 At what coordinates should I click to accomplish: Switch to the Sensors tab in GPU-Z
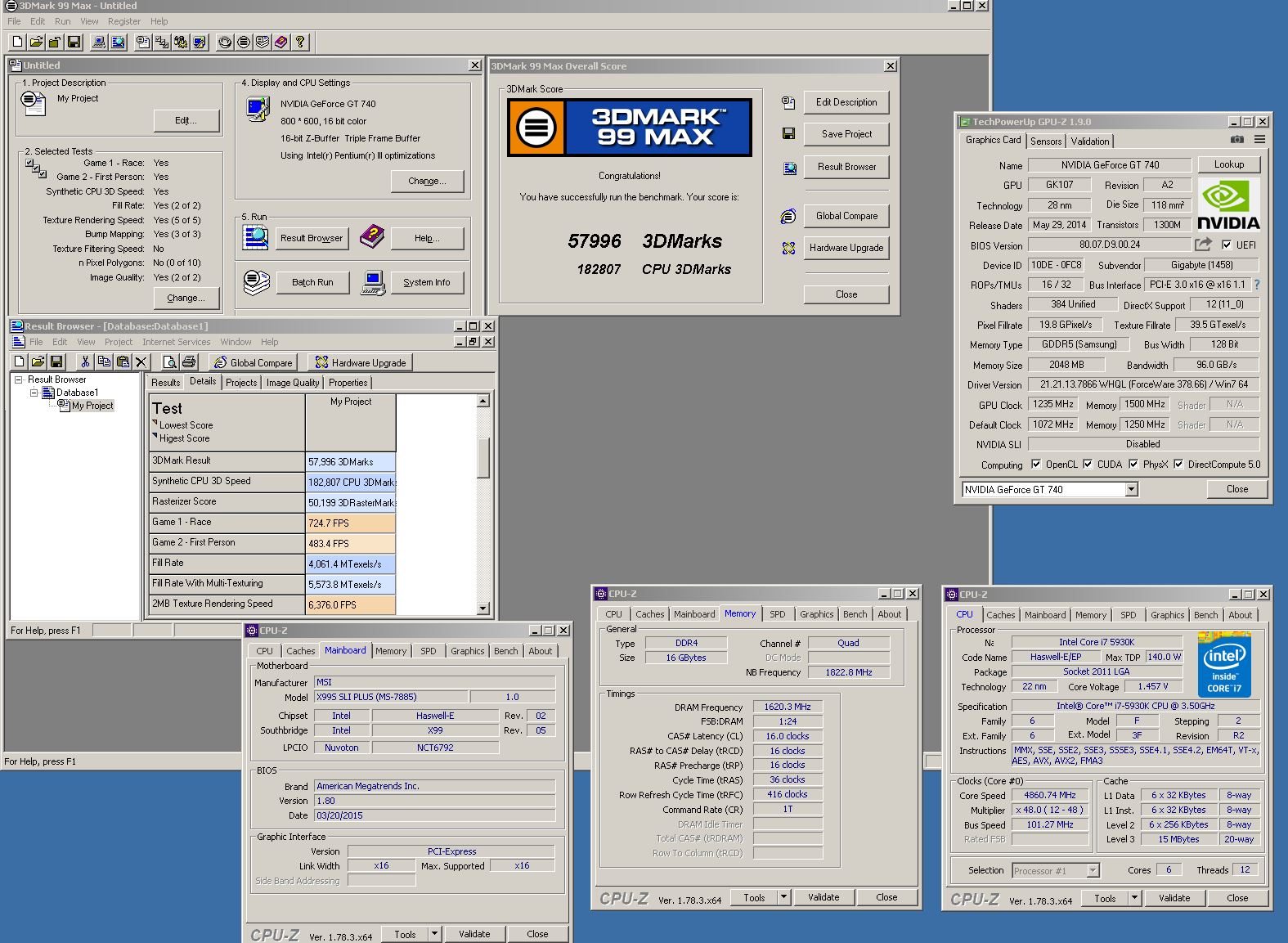[x=1046, y=141]
